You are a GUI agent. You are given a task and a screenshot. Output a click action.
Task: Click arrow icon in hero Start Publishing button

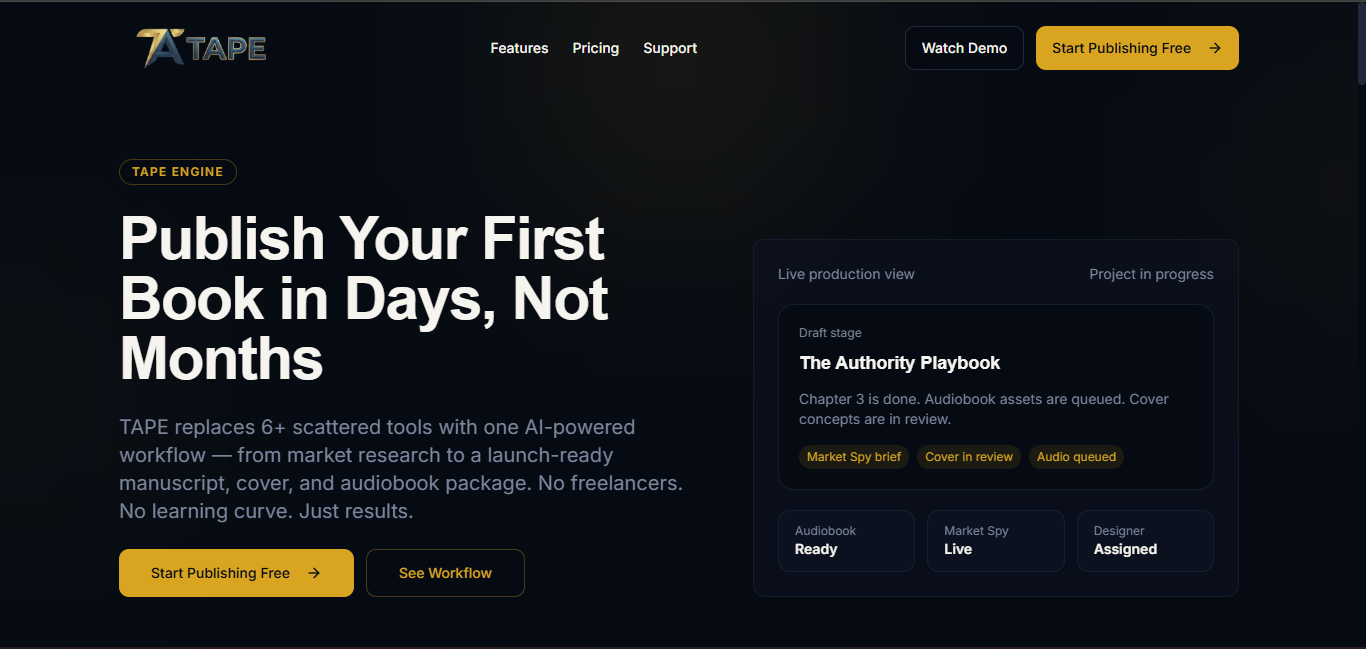(x=314, y=573)
